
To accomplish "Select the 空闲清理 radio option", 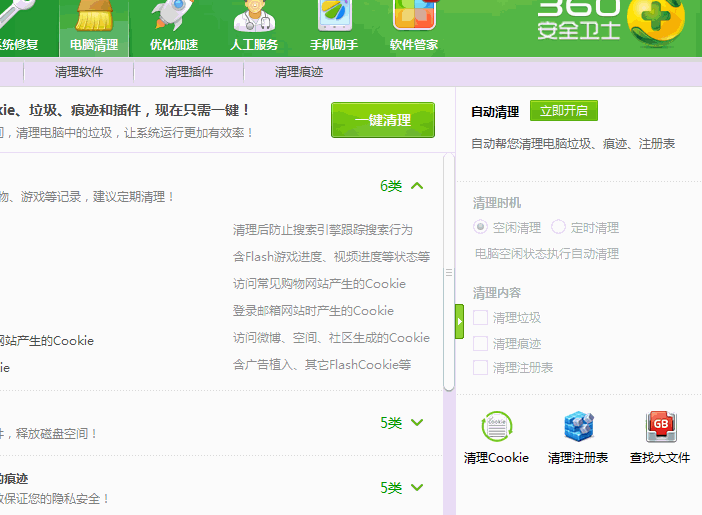I will tap(481, 227).
